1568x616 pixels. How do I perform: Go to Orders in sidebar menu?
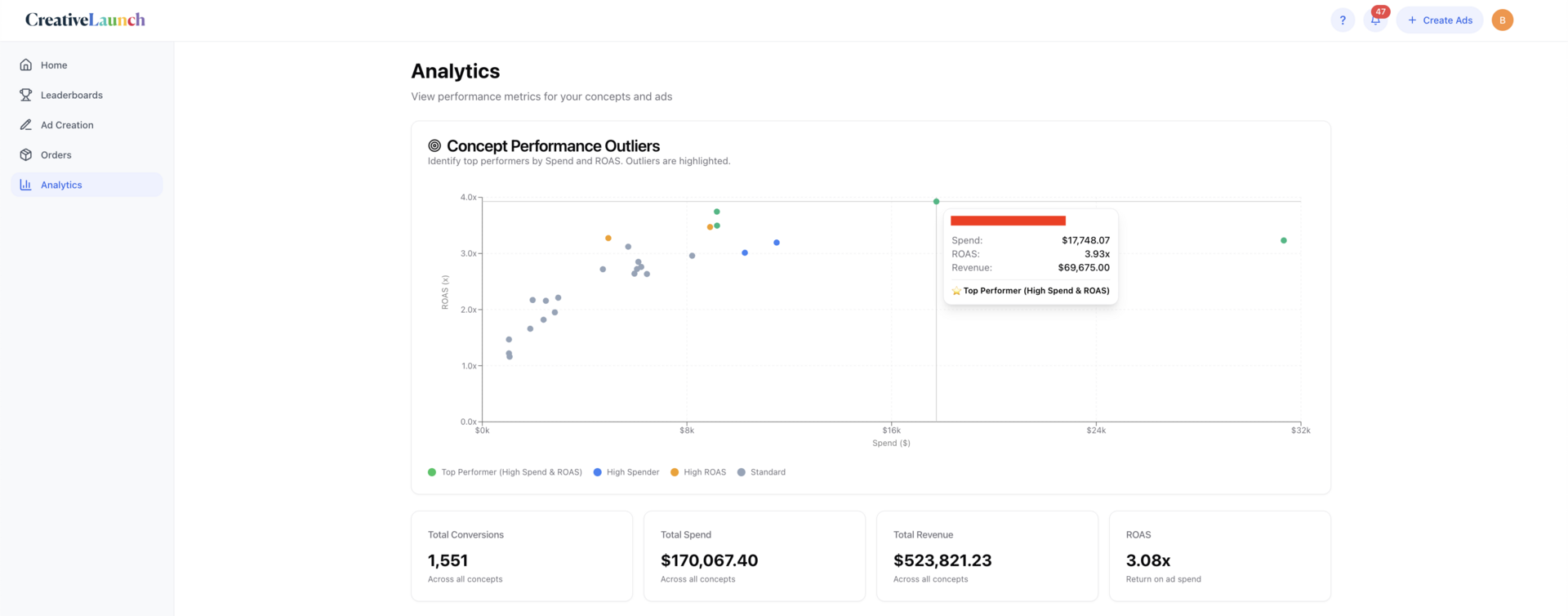coord(56,154)
